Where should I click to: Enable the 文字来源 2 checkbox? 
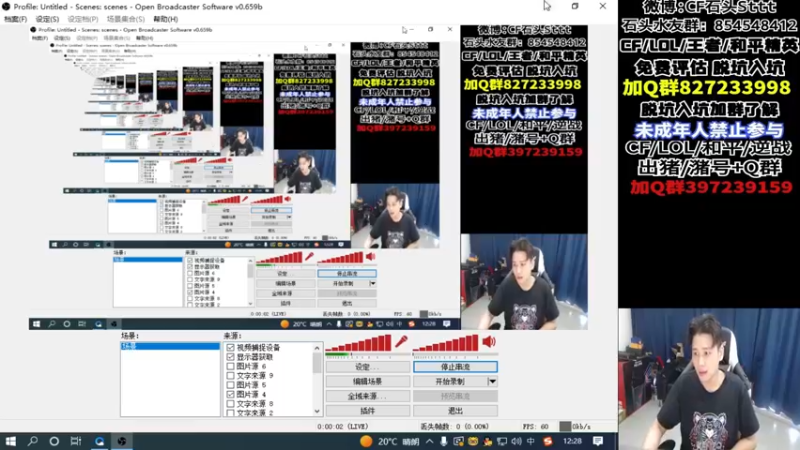tap(231, 412)
